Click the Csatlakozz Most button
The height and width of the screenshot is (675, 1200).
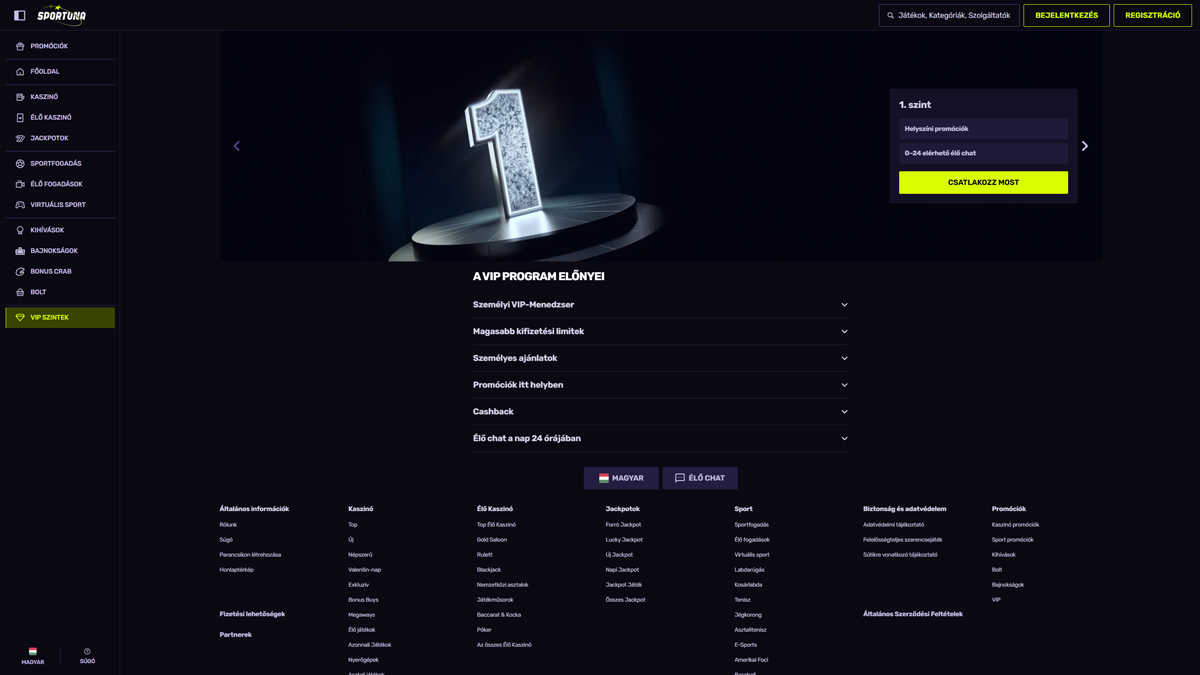[x=983, y=182]
